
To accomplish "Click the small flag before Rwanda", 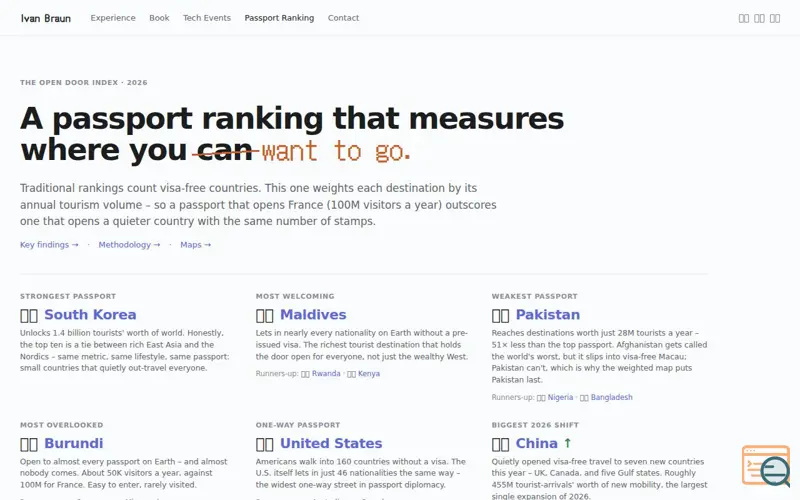I will pos(305,374).
